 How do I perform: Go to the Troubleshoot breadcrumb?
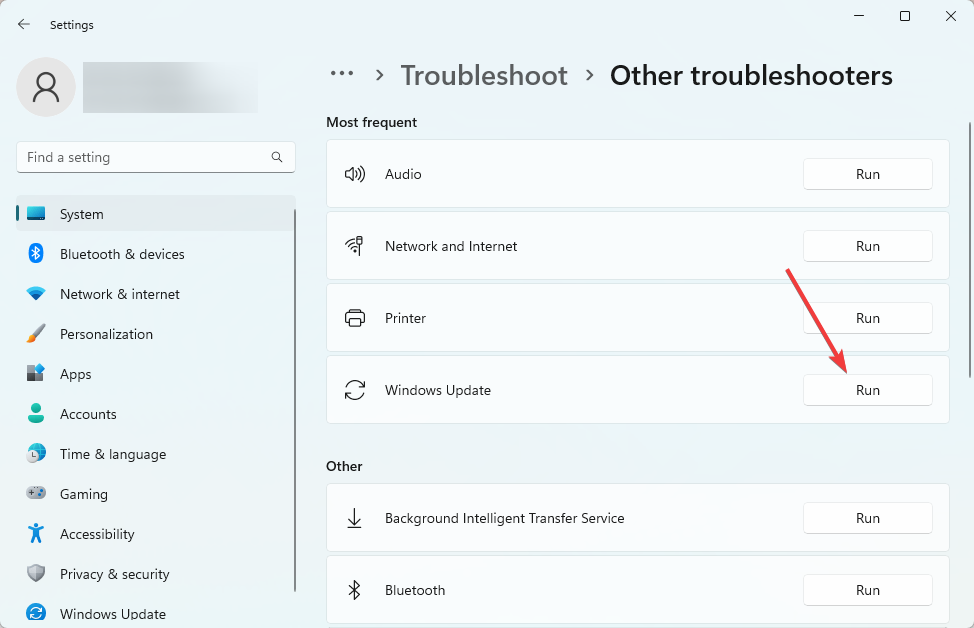click(484, 76)
